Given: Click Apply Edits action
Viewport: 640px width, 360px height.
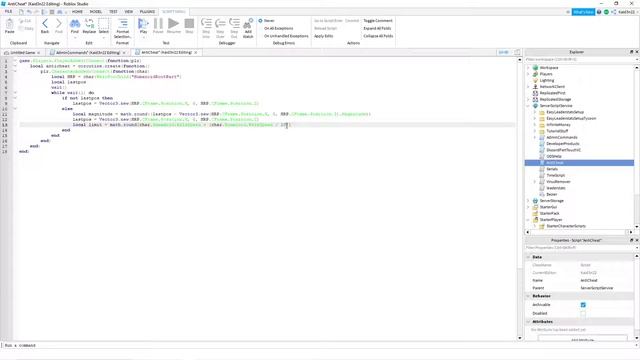Looking at the screenshot, I should pyautogui.click(x=323, y=36).
